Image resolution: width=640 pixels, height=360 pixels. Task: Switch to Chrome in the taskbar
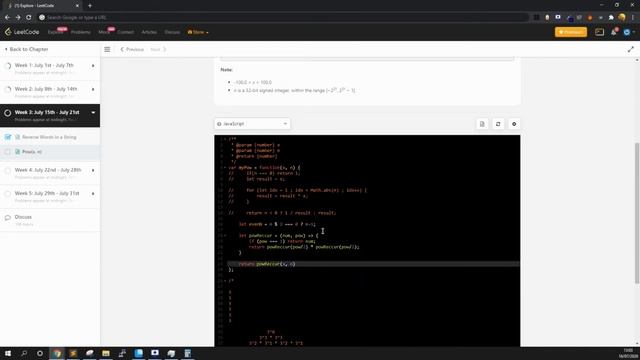pos(57,353)
